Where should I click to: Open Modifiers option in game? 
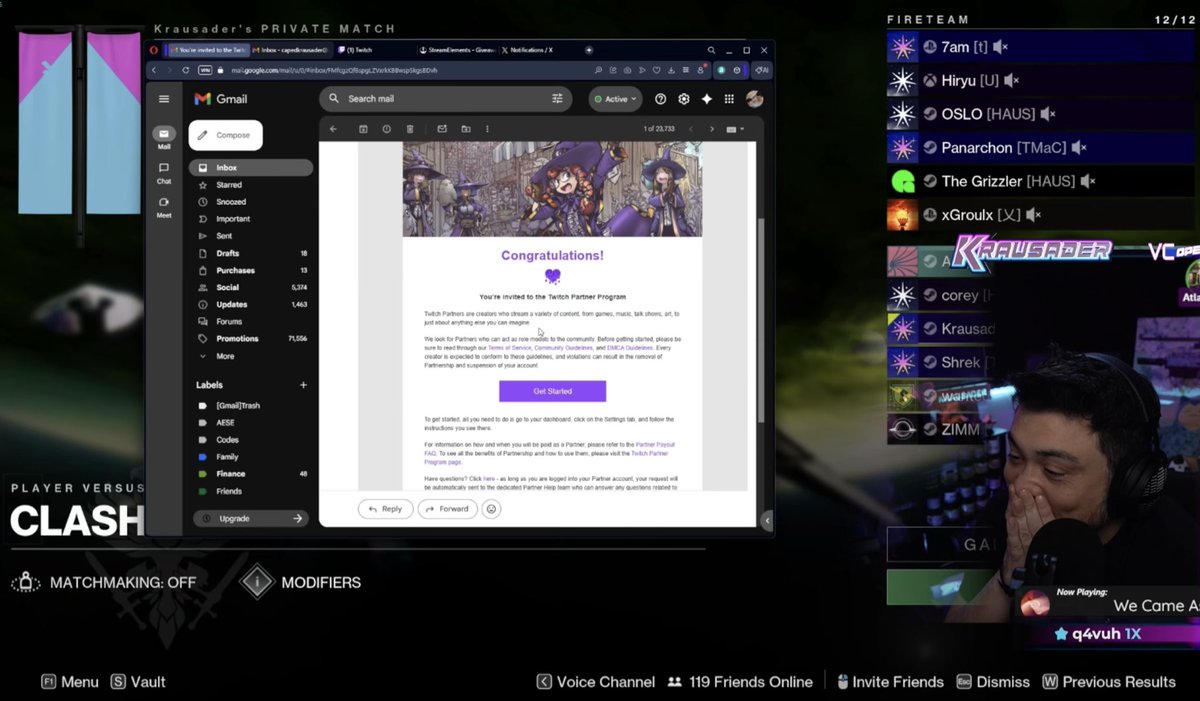tap(301, 582)
